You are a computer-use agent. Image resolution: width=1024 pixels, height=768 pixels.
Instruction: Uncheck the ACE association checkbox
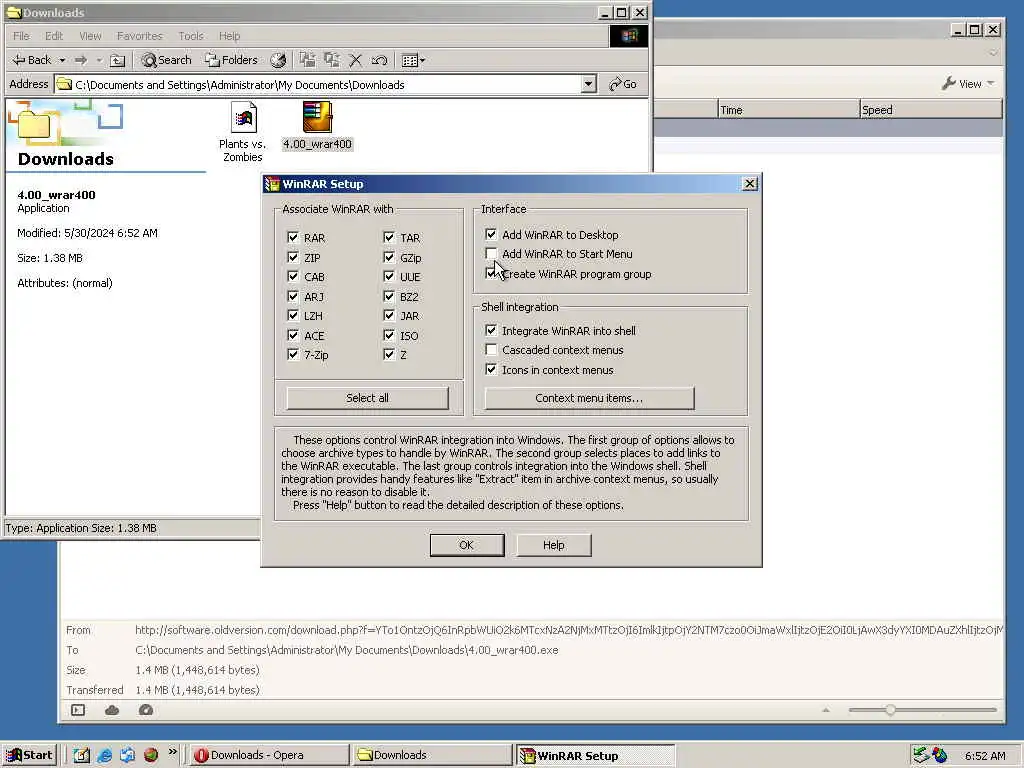click(293, 335)
